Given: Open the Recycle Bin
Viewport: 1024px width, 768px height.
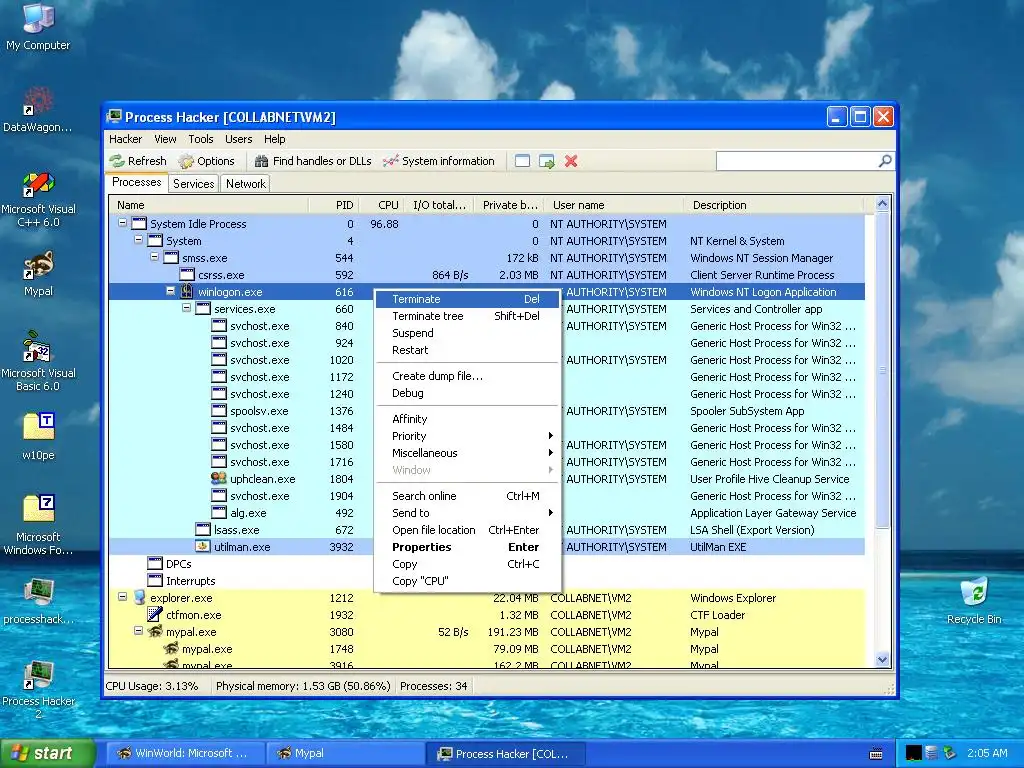Looking at the screenshot, I should pos(974,600).
